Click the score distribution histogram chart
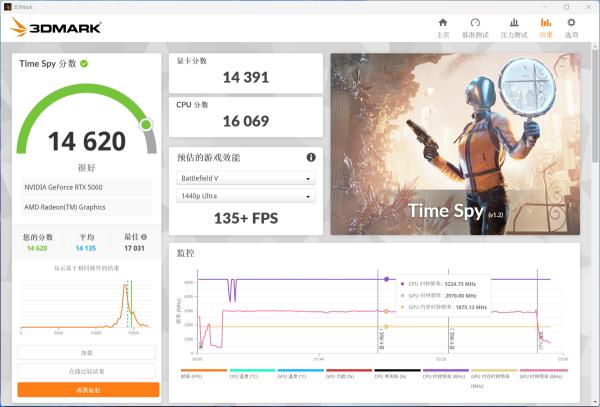Screen dimensions: 600x407 pyautogui.click(x=86, y=308)
